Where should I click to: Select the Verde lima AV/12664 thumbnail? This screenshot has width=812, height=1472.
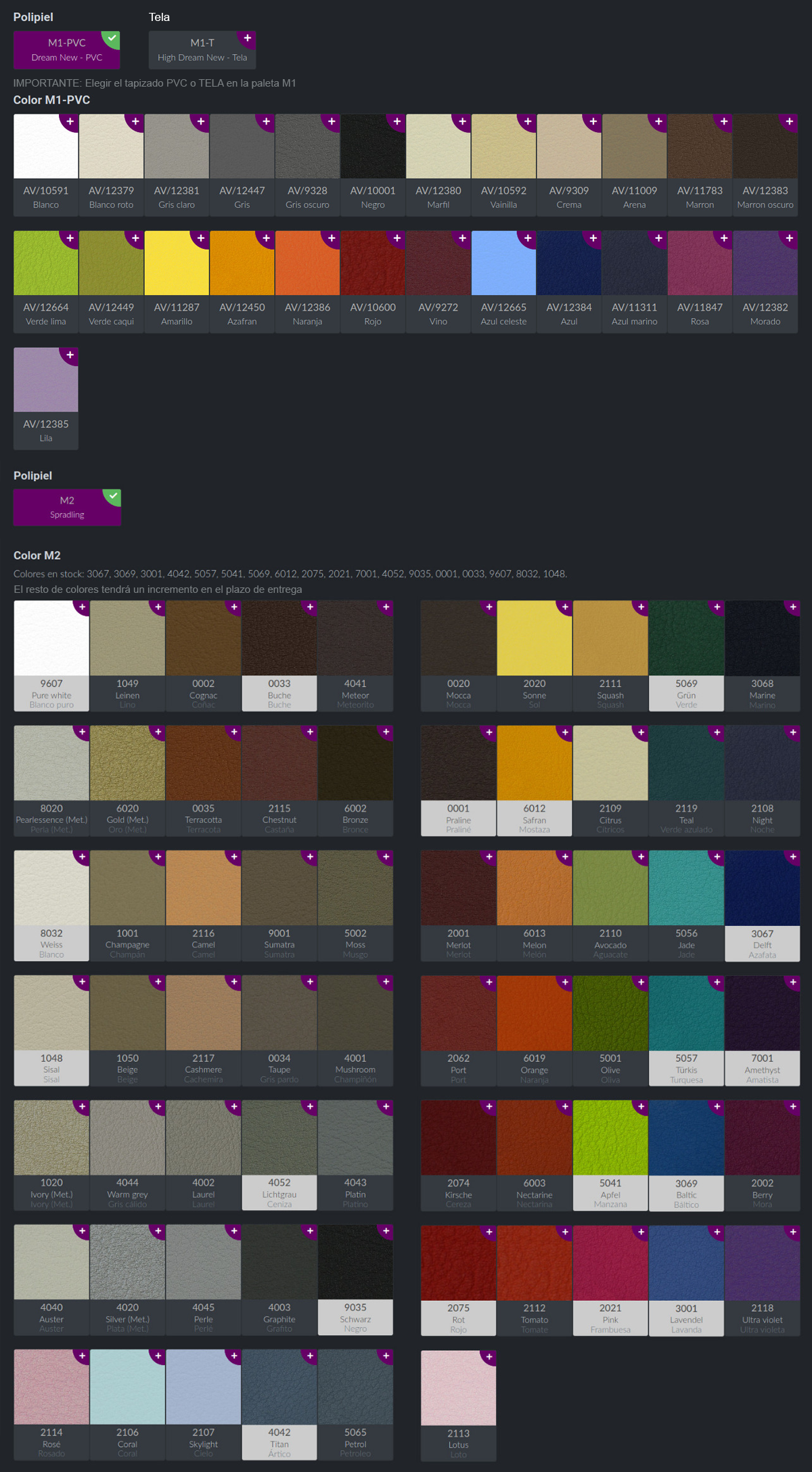tap(46, 264)
